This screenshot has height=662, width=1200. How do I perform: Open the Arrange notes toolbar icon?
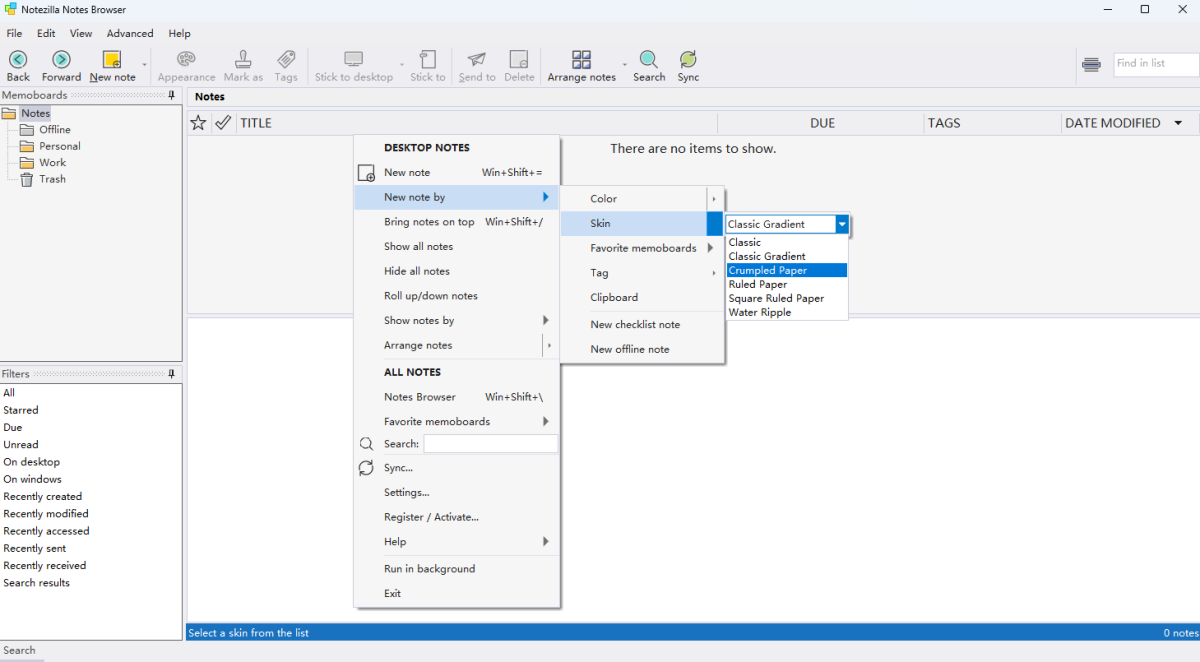point(581,60)
